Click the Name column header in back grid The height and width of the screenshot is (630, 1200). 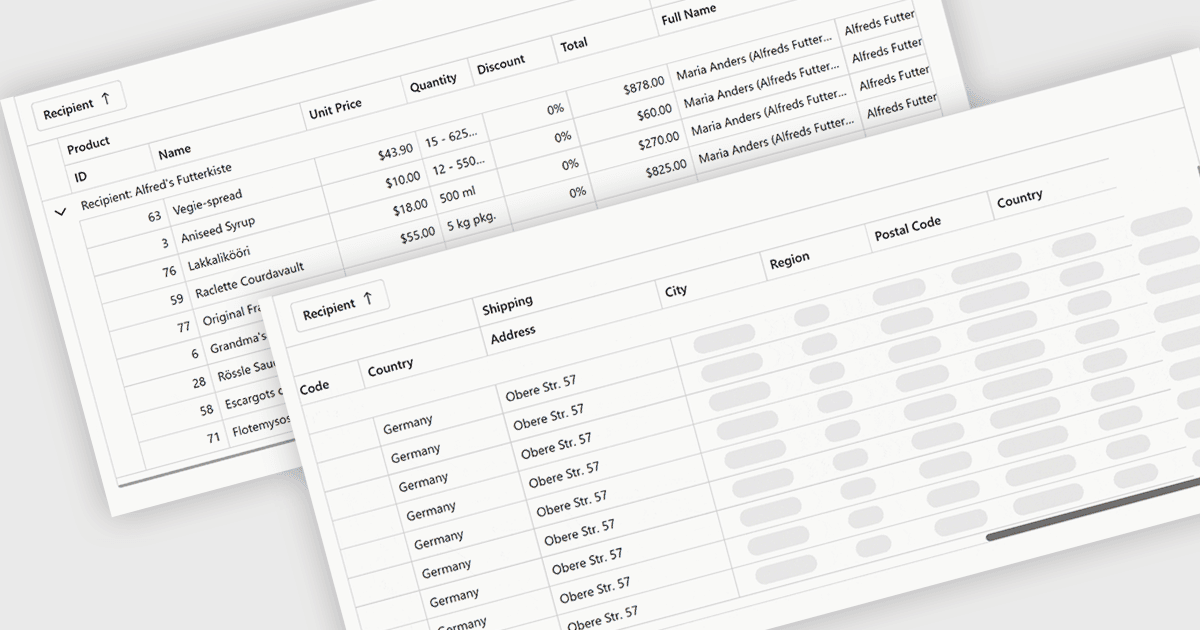point(174,152)
